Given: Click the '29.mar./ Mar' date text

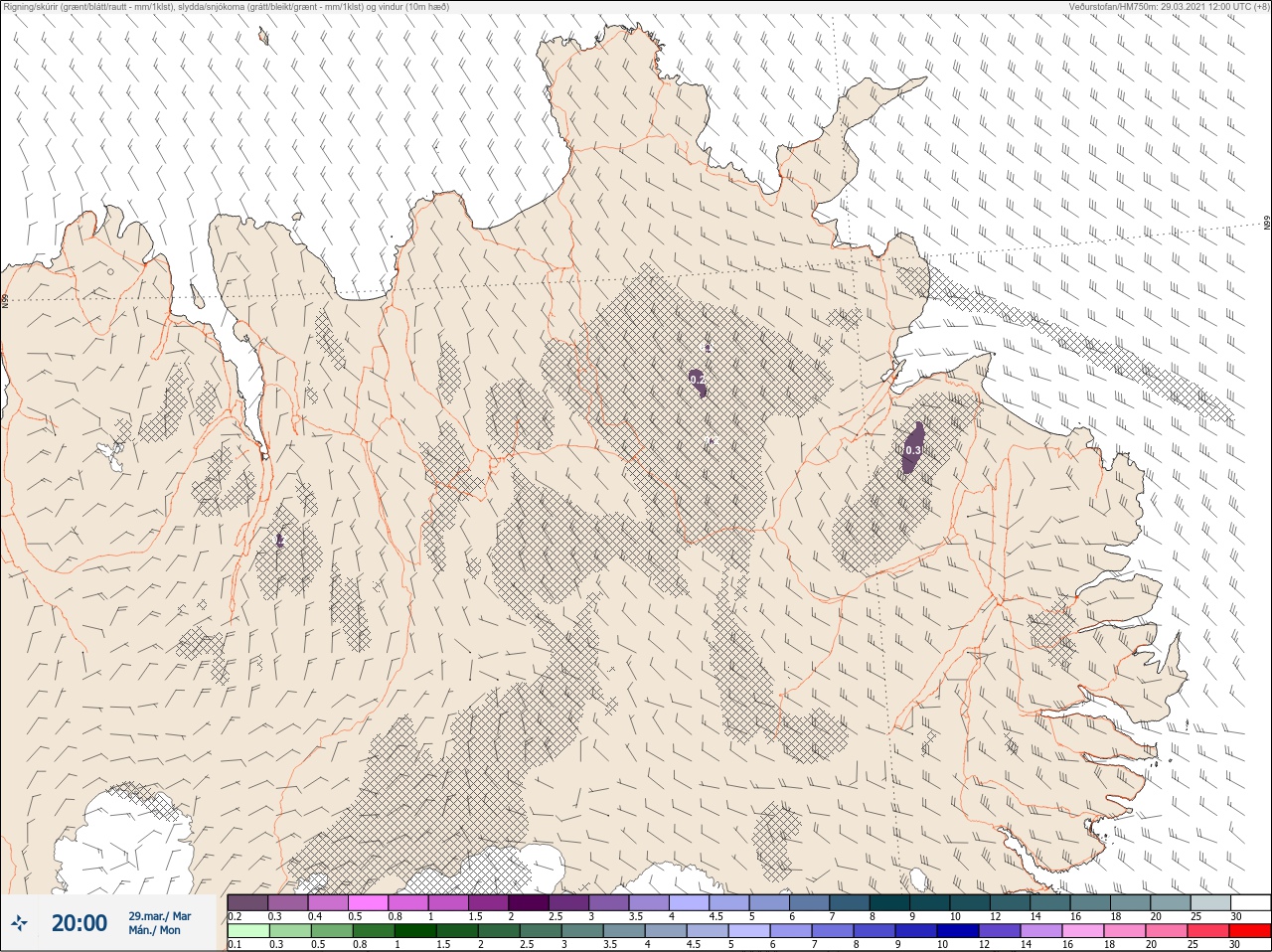Looking at the screenshot, I should click(159, 916).
